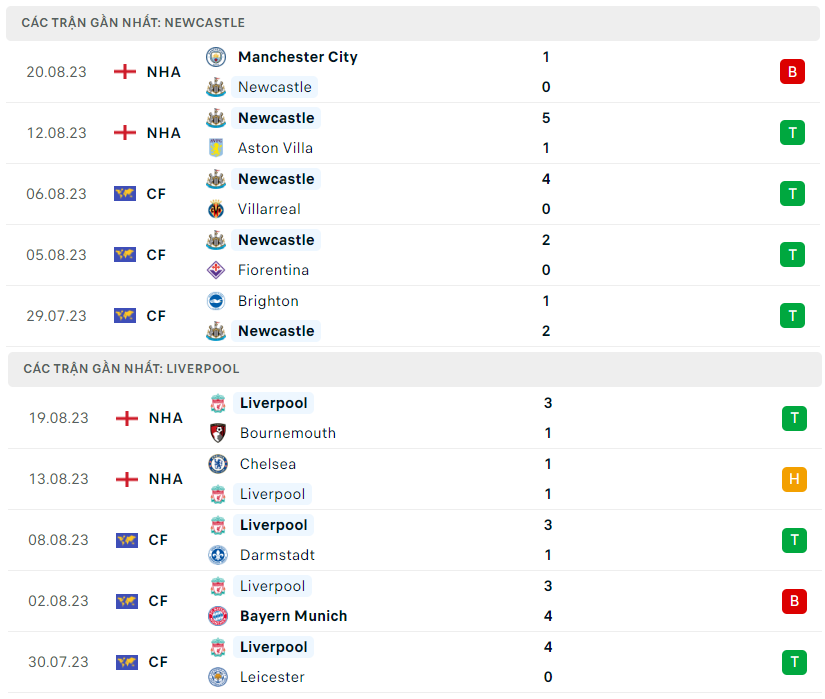Click the Leicester club crest
Viewport: 825px width, 699px height.
coord(218,677)
